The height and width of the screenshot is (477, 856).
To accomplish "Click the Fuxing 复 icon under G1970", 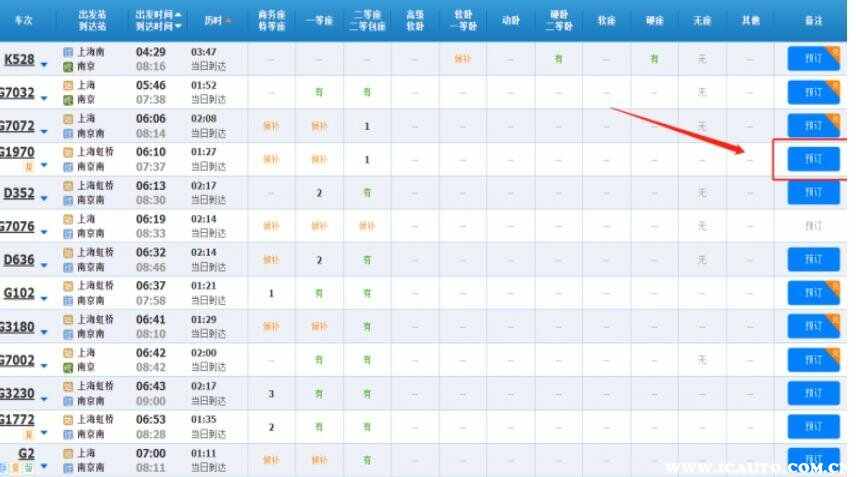I will tap(29, 166).
